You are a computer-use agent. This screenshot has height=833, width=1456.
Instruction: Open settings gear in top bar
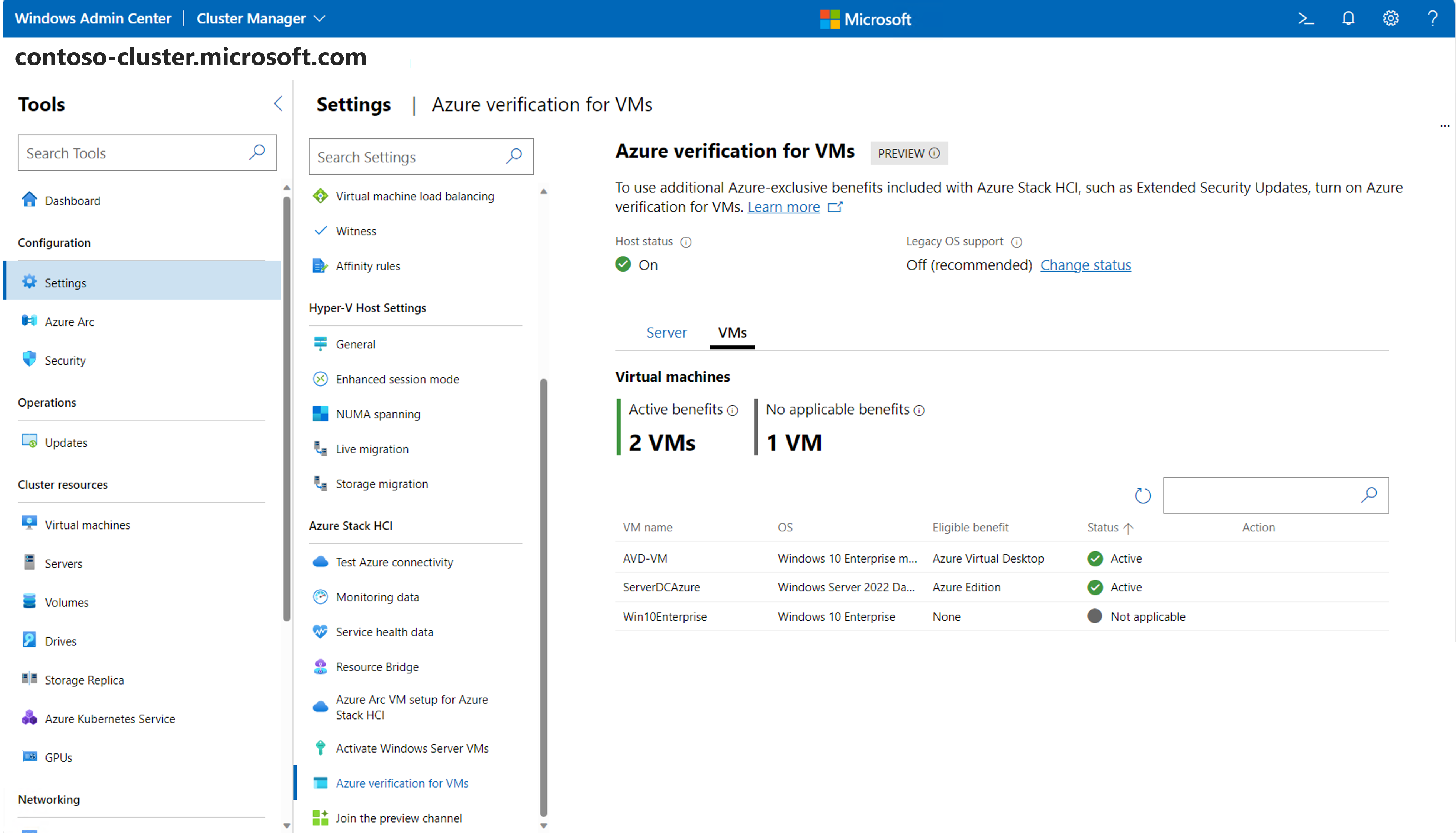tap(1390, 18)
